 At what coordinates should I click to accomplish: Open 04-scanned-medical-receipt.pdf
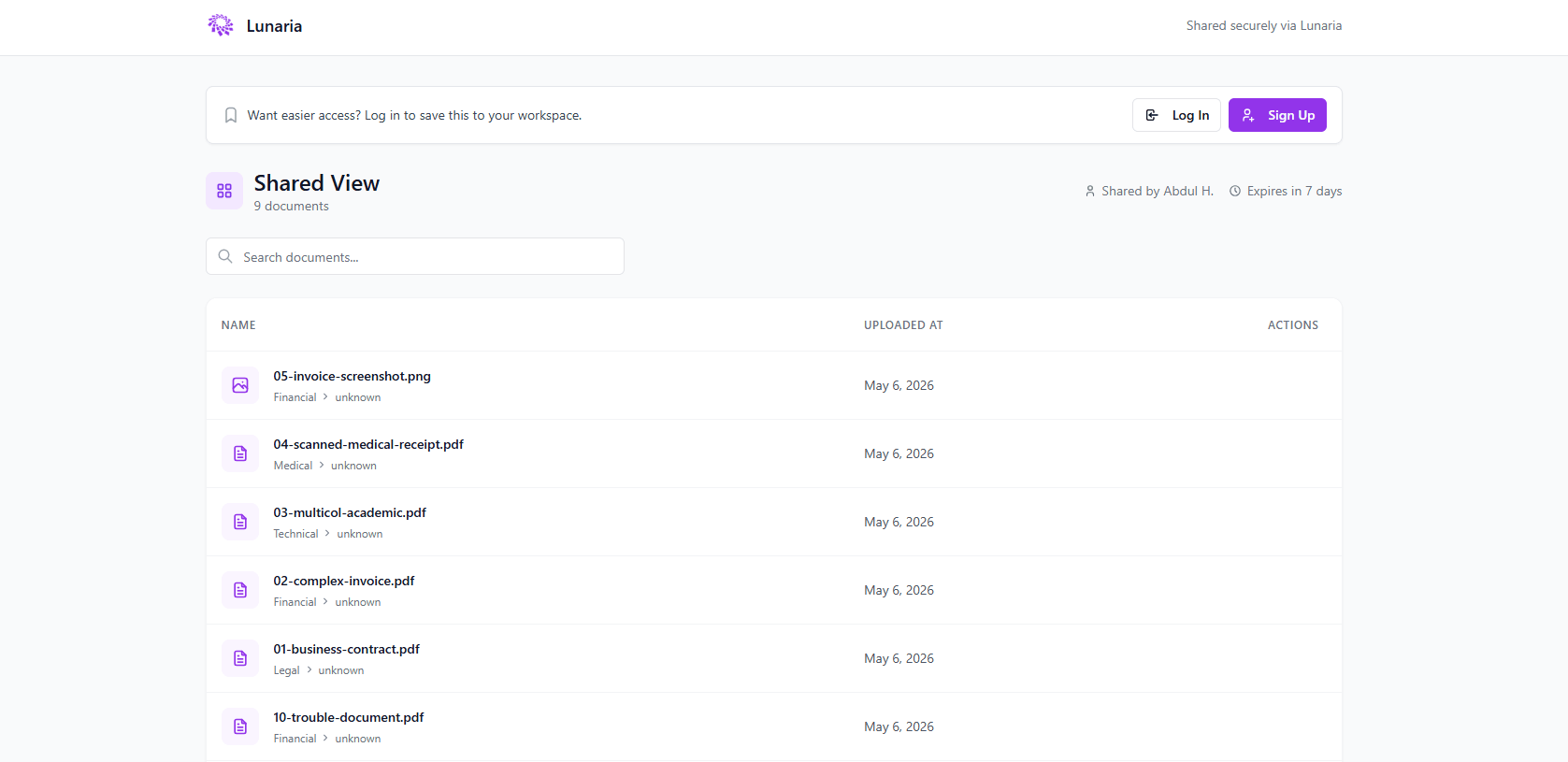tap(368, 444)
